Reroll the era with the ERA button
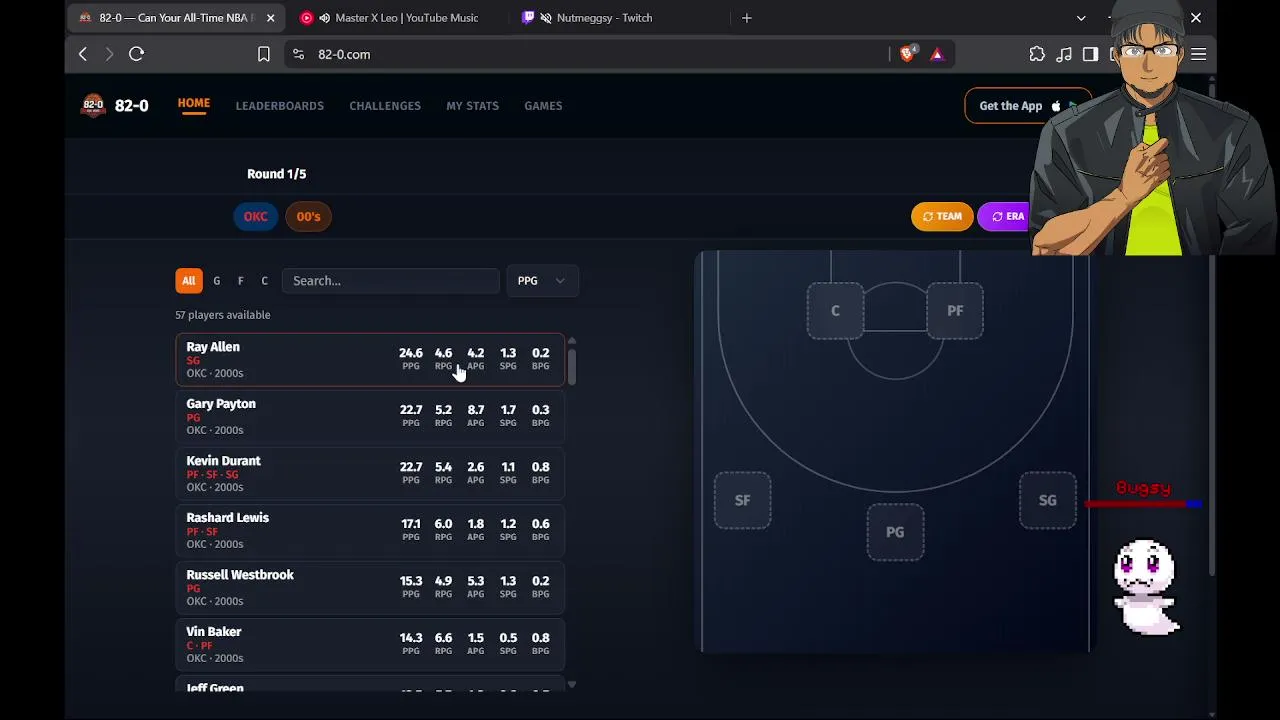This screenshot has height=720, width=1280. (1006, 216)
